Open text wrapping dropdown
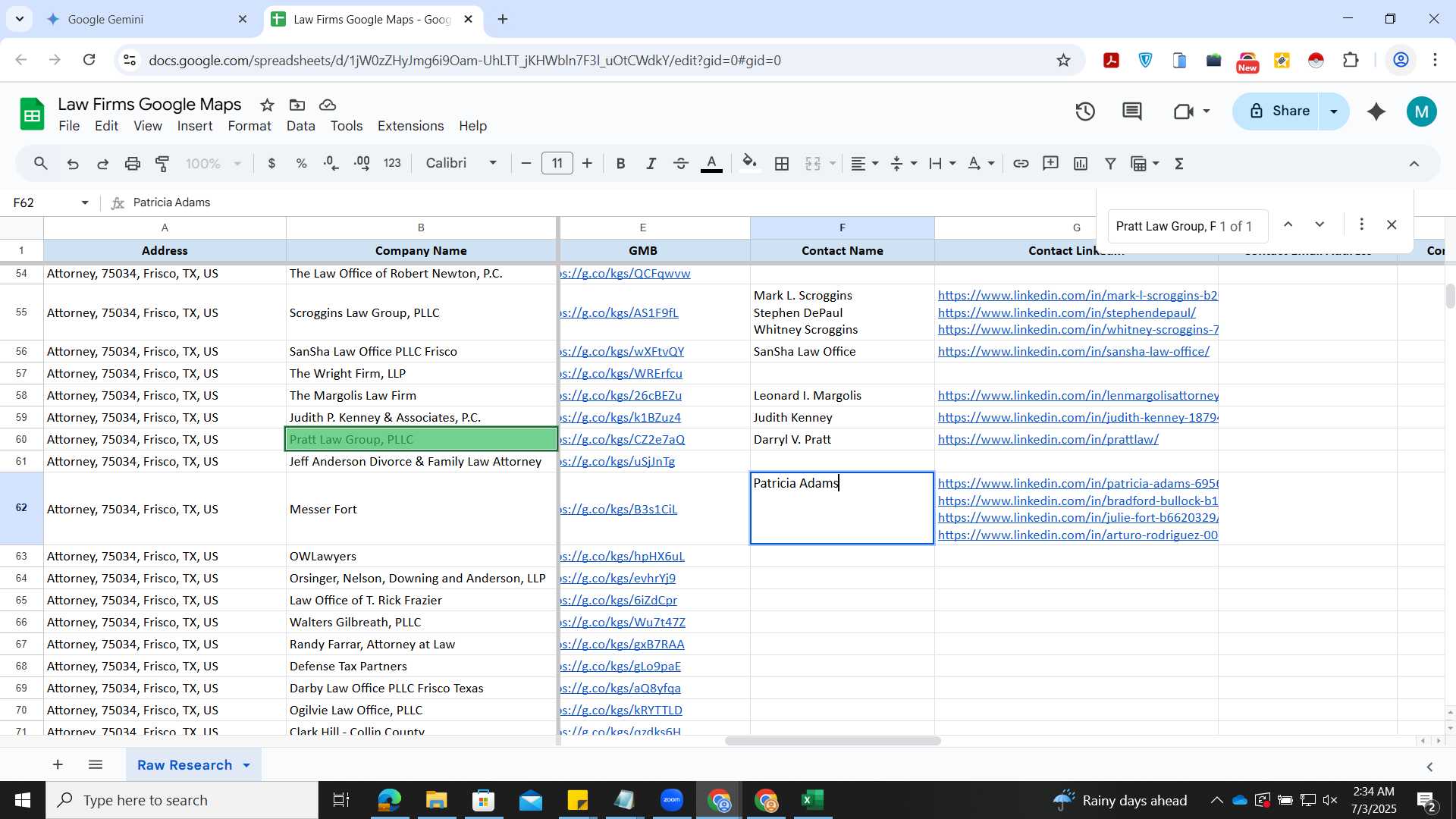The height and width of the screenshot is (819, 1456). click(943, 163)
